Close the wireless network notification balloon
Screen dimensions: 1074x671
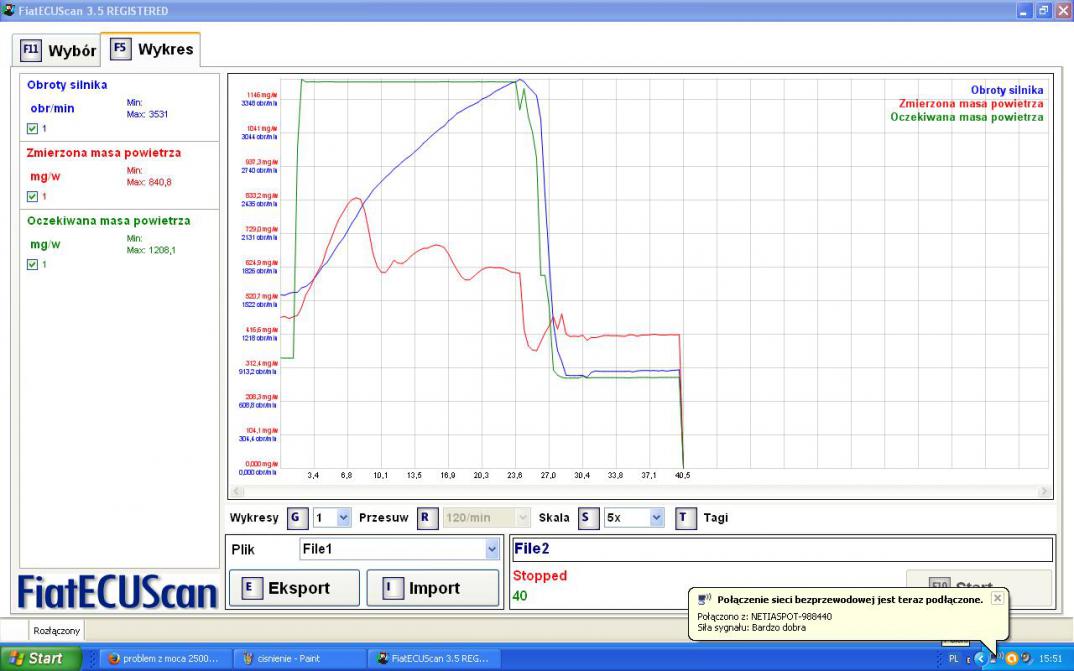(x=997, y=598)
